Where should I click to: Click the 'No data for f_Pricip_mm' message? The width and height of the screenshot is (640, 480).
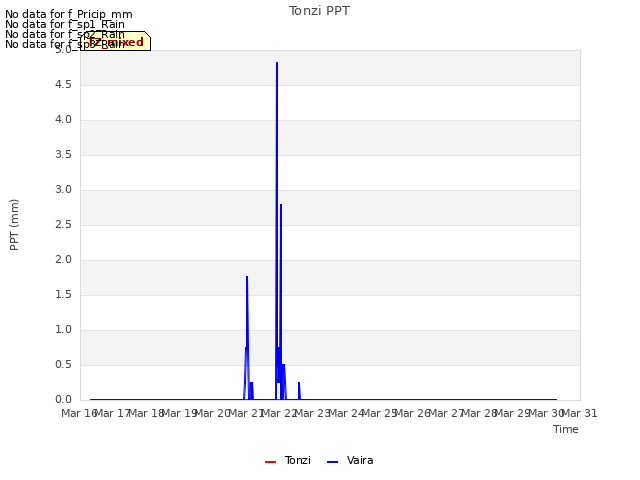(69, 14)
